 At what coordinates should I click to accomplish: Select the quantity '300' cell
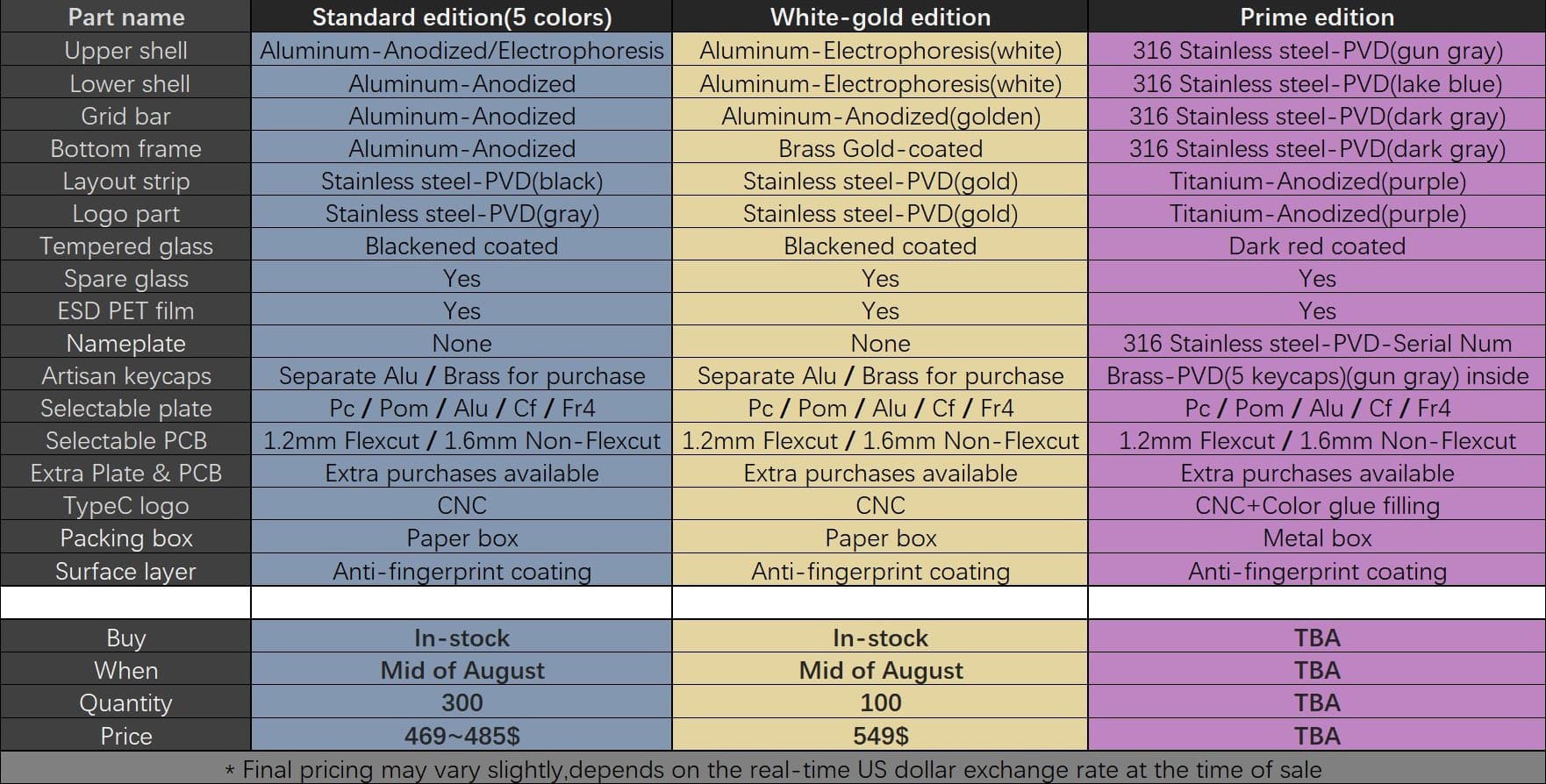pyautogui.click(x=462, y=702)
